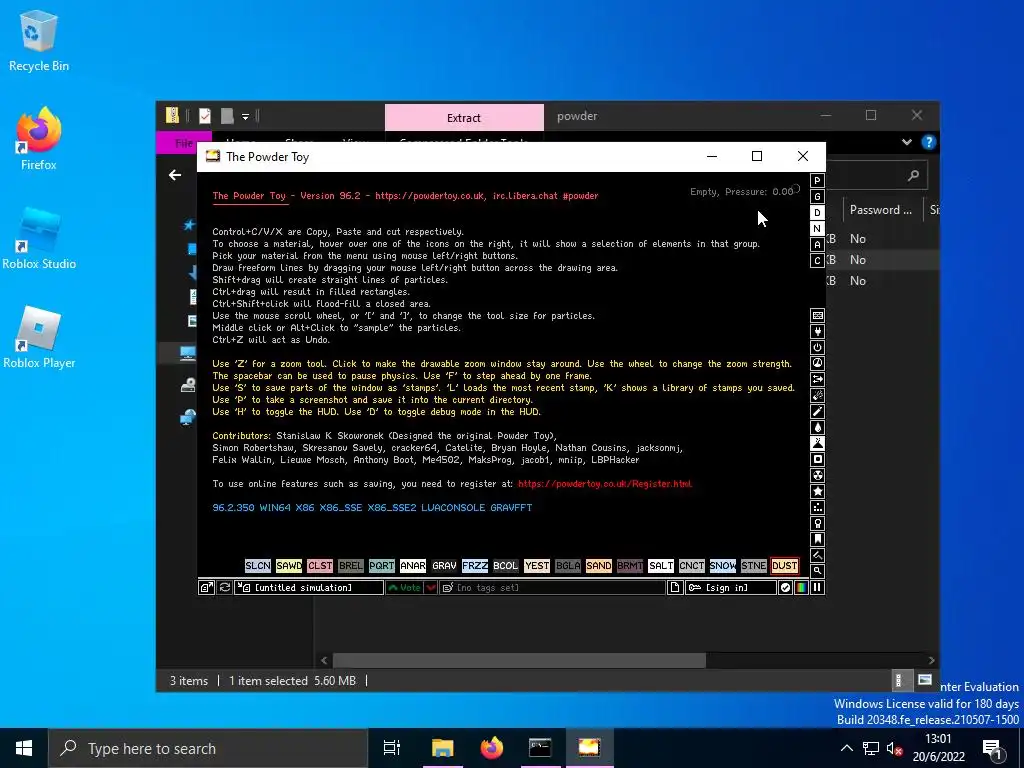
Task: Open console with C quick option
Action: [817, 261]
